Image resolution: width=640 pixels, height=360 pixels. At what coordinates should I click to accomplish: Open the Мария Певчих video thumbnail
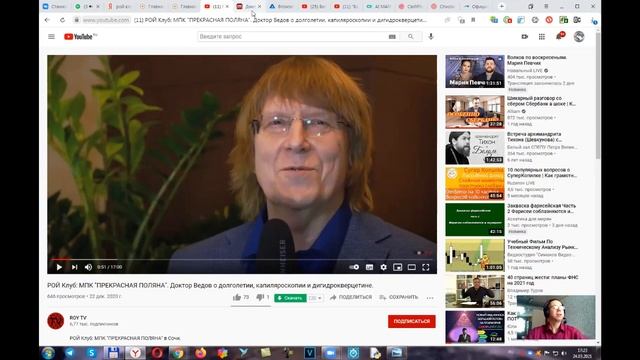pos(475,71)
